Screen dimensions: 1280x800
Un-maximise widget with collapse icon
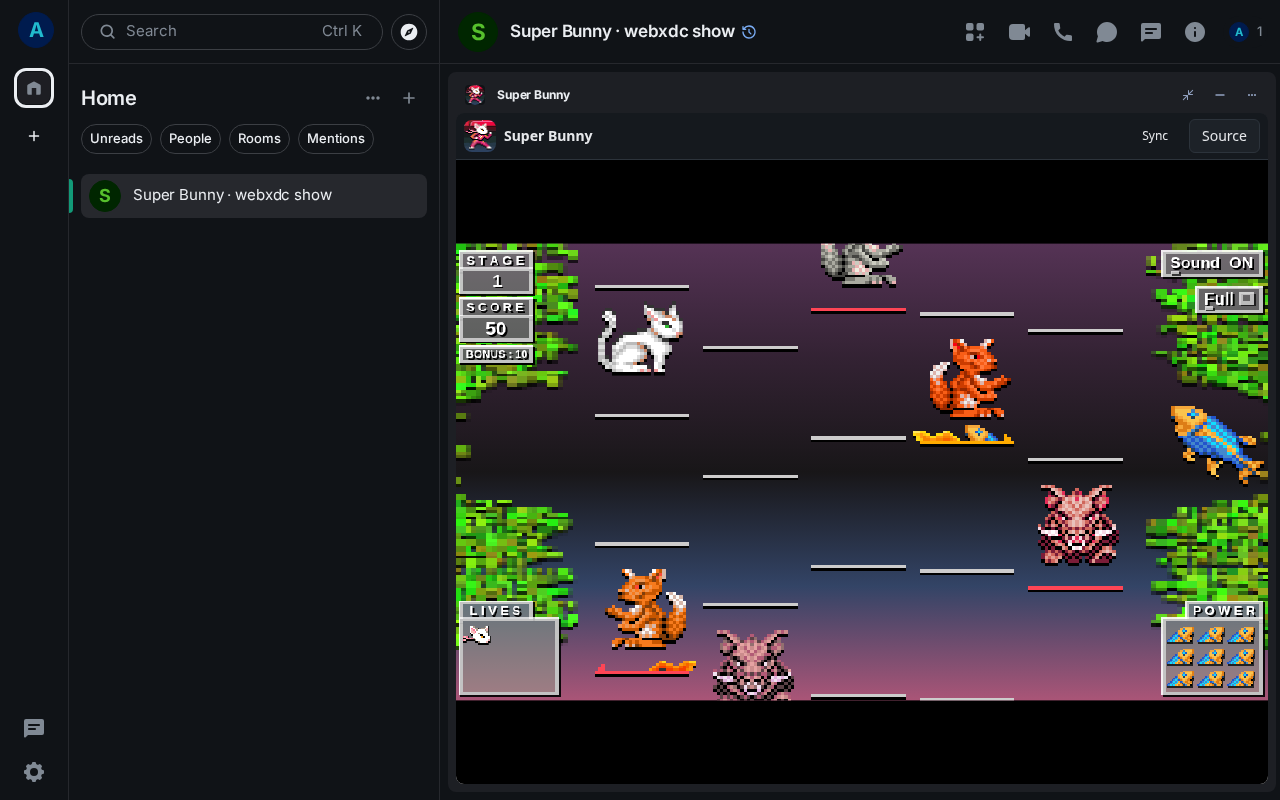point(1188,95)
